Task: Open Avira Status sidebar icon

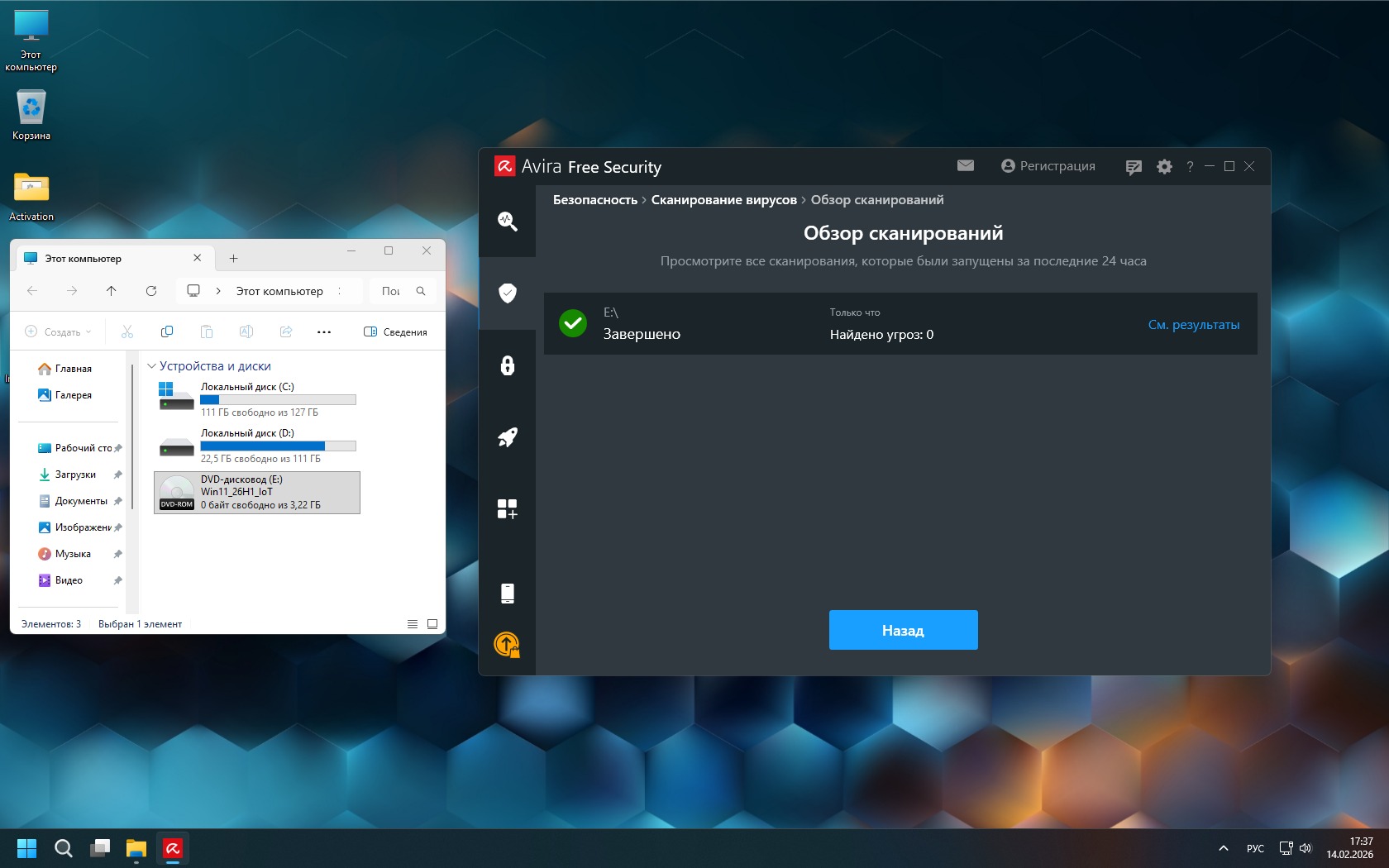Action: click(x=507, y=221)
